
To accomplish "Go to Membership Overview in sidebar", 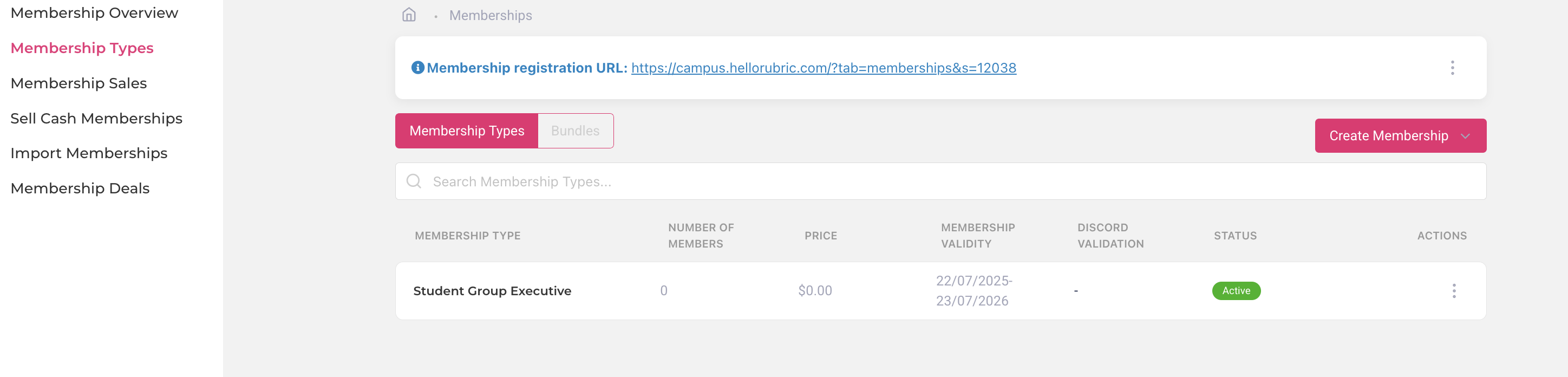I will click(x=94, y=13).
